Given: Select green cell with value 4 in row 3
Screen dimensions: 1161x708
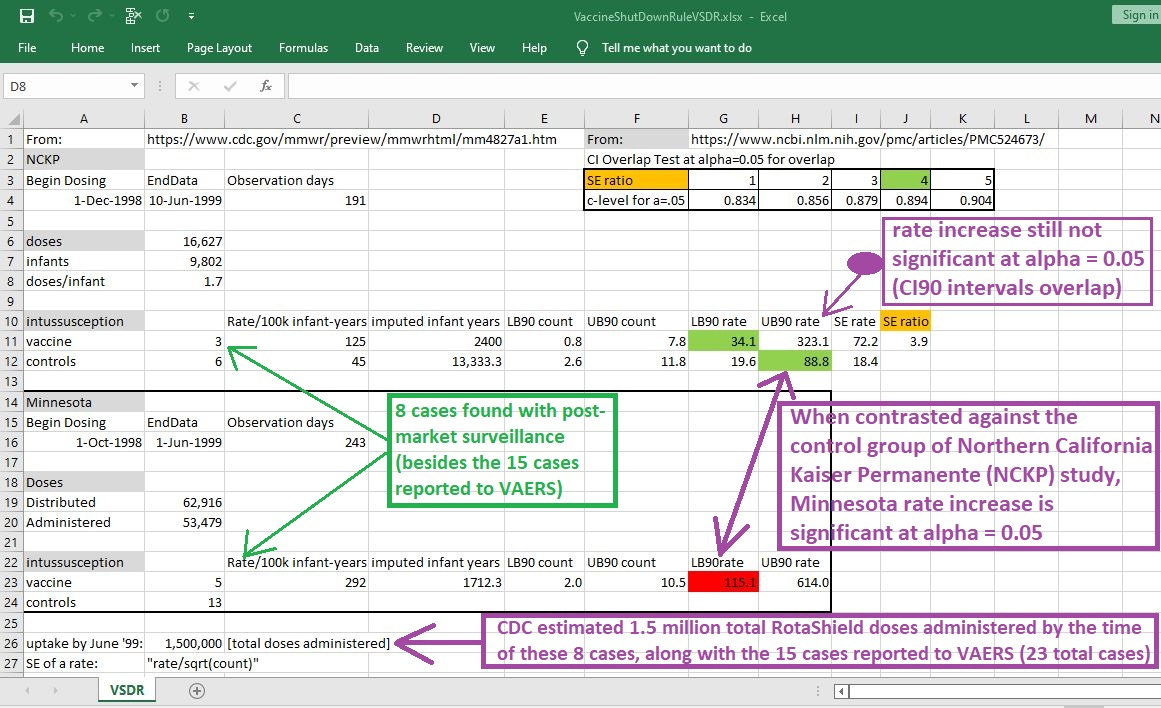Looking at the screenshot, I should (906, 180).
